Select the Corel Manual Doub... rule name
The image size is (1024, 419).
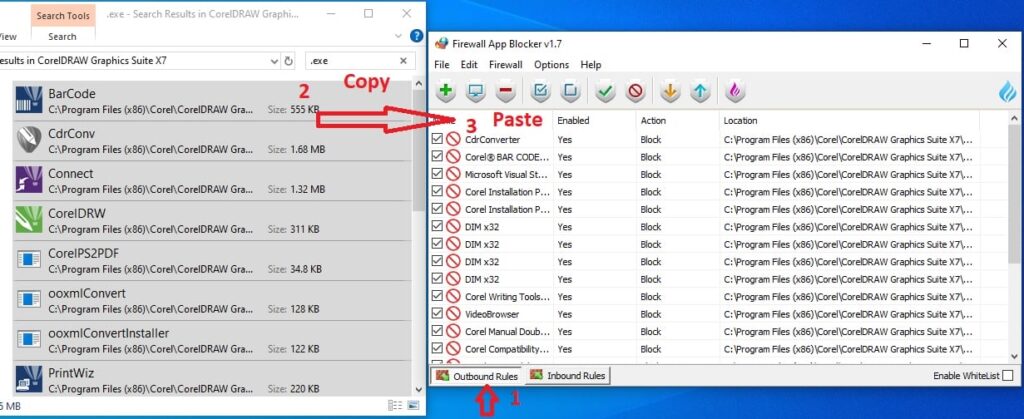point(507,332)
